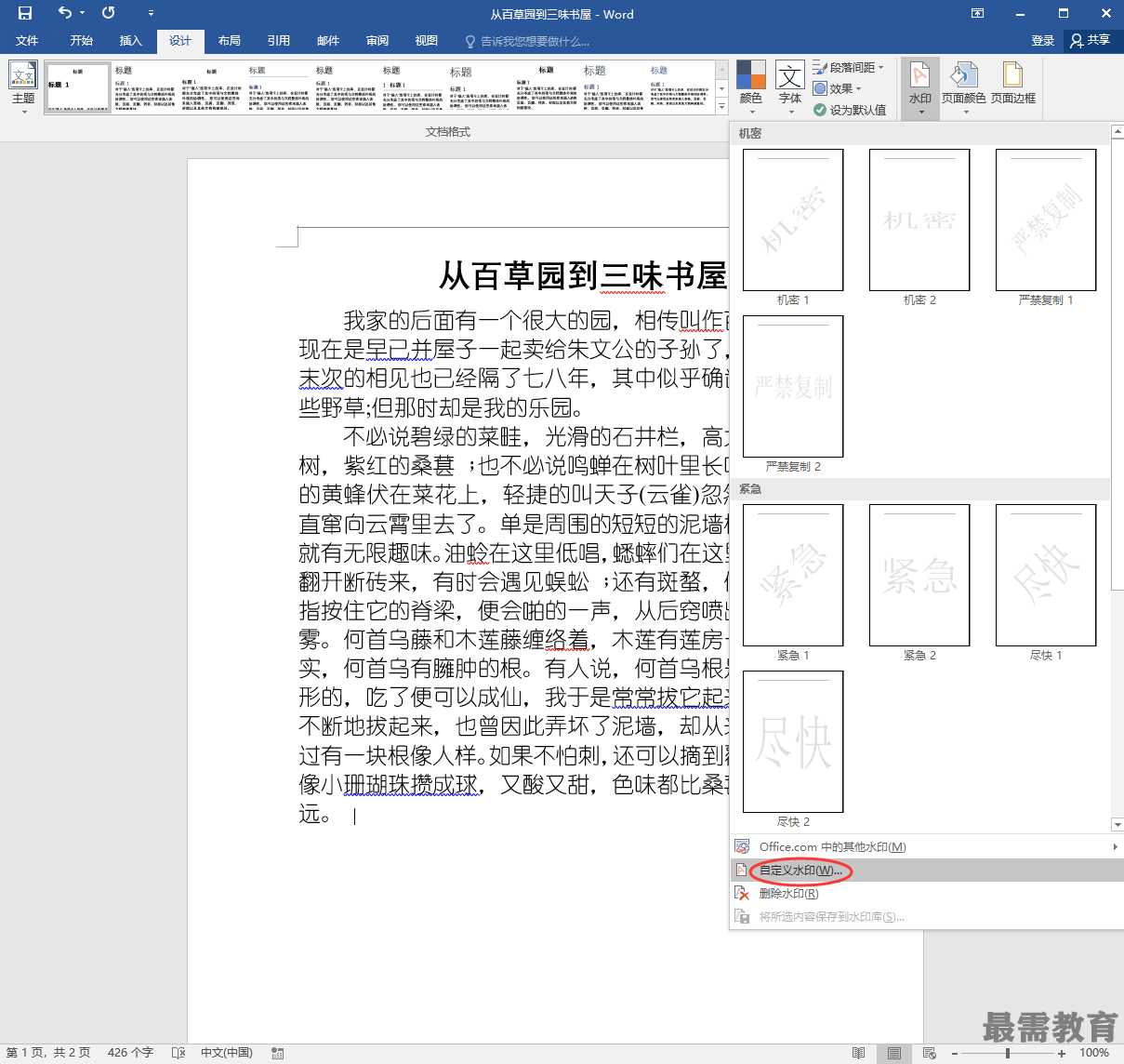Open the Effects (效果) dropdown

[x=838, y=88]
